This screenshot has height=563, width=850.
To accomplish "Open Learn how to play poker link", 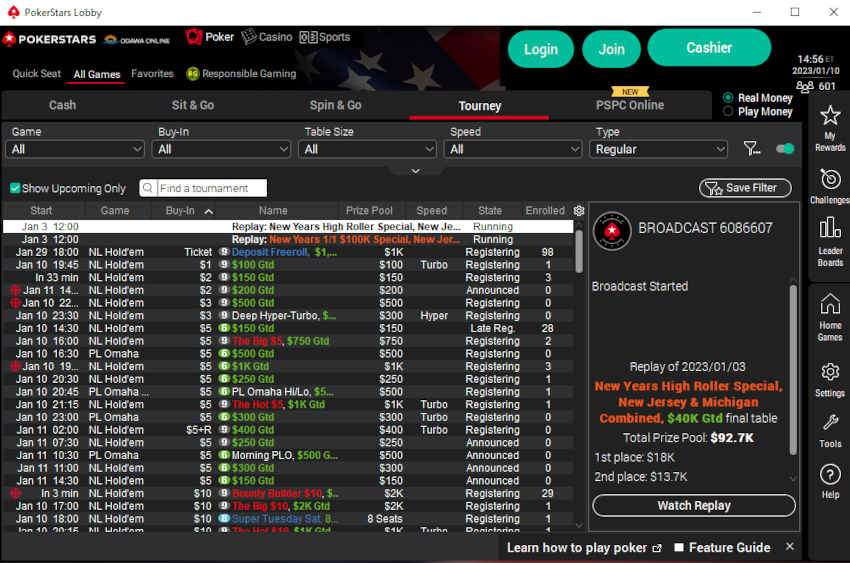I will point(577,548).
